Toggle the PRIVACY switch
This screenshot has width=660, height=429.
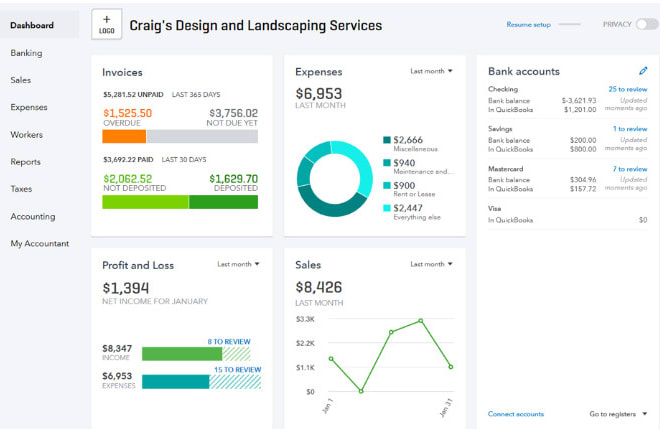click(x=647, y=24)
